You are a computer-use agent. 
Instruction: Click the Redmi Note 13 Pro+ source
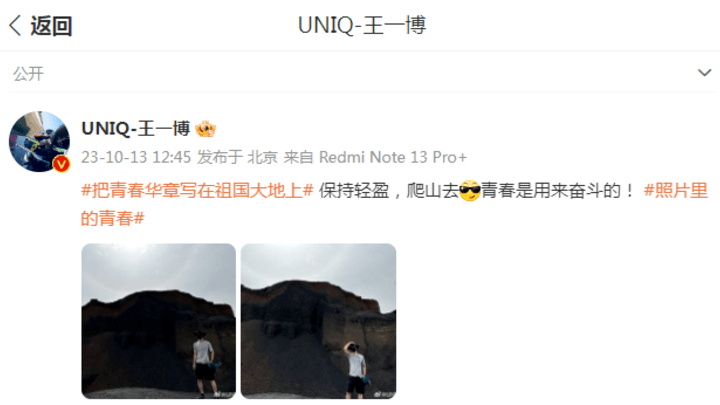393,157
